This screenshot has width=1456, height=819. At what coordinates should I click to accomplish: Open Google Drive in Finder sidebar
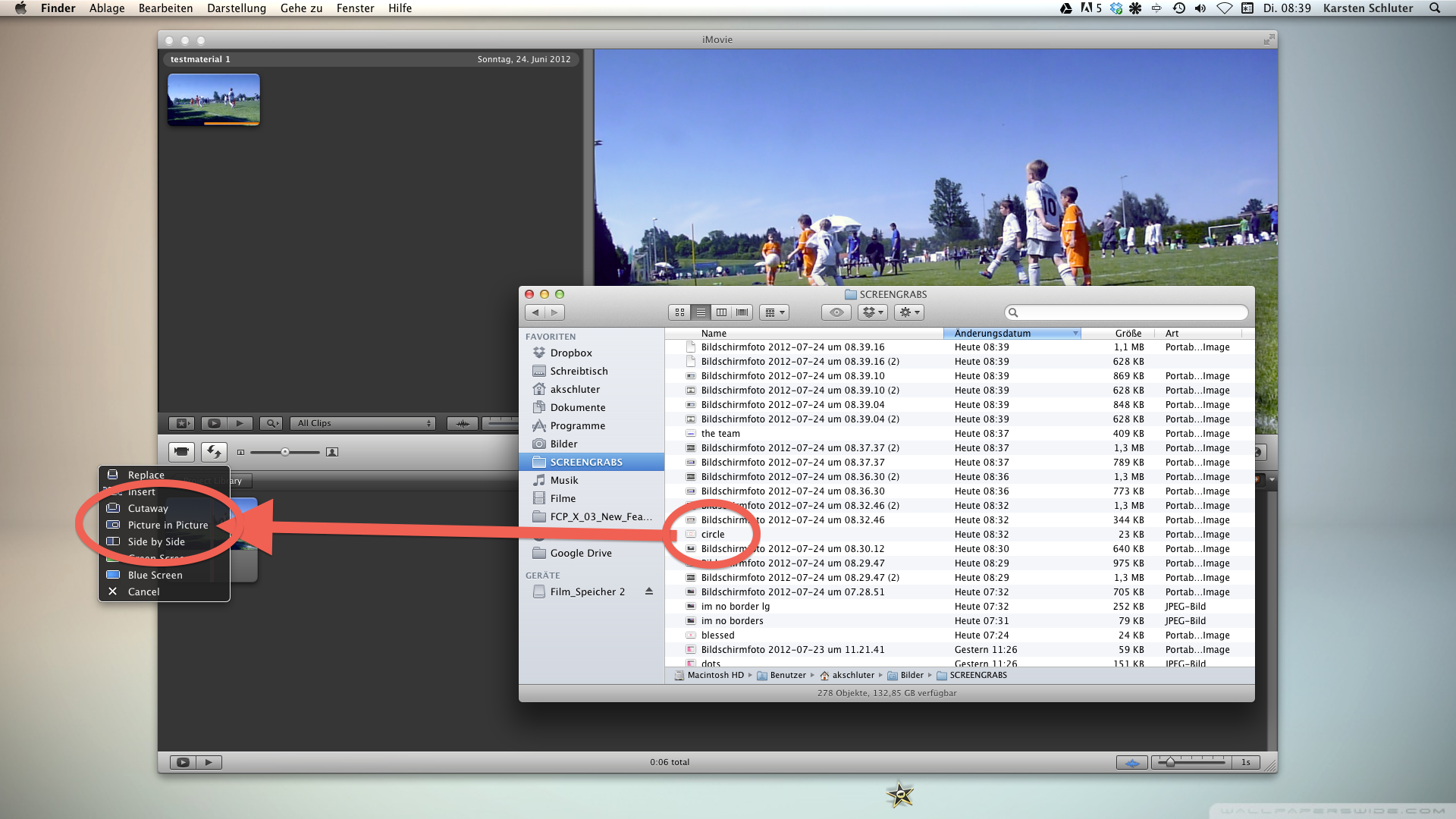tap(580, 553)
